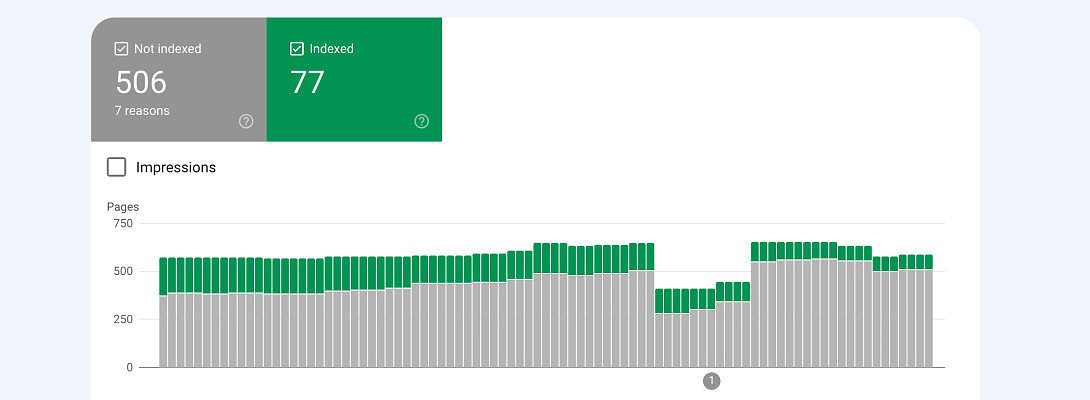The width and height of the screenshot is (1090, 400).
Task: Enable the Impressions checkbox
Action: 117,167
